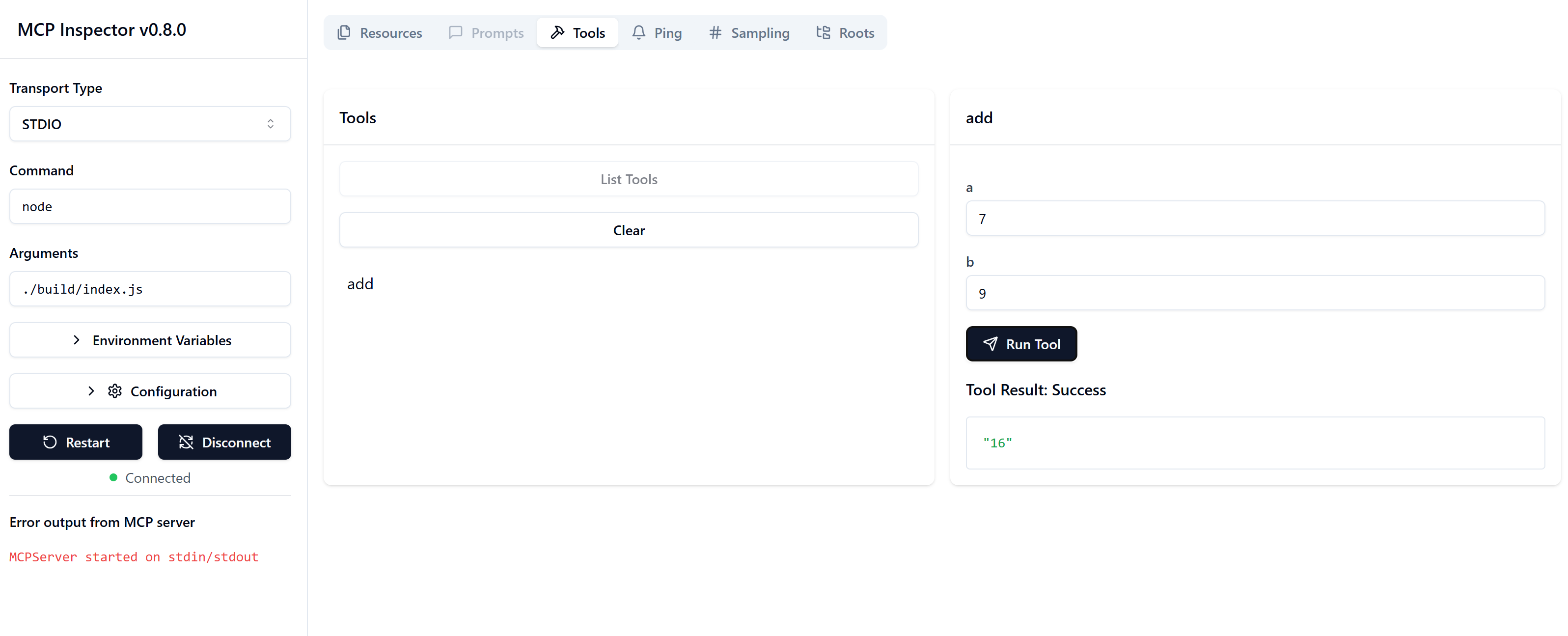The width and height of the screenshot is (1568, 636).
Task: Click the List Tools button
Action: [628, 179]
